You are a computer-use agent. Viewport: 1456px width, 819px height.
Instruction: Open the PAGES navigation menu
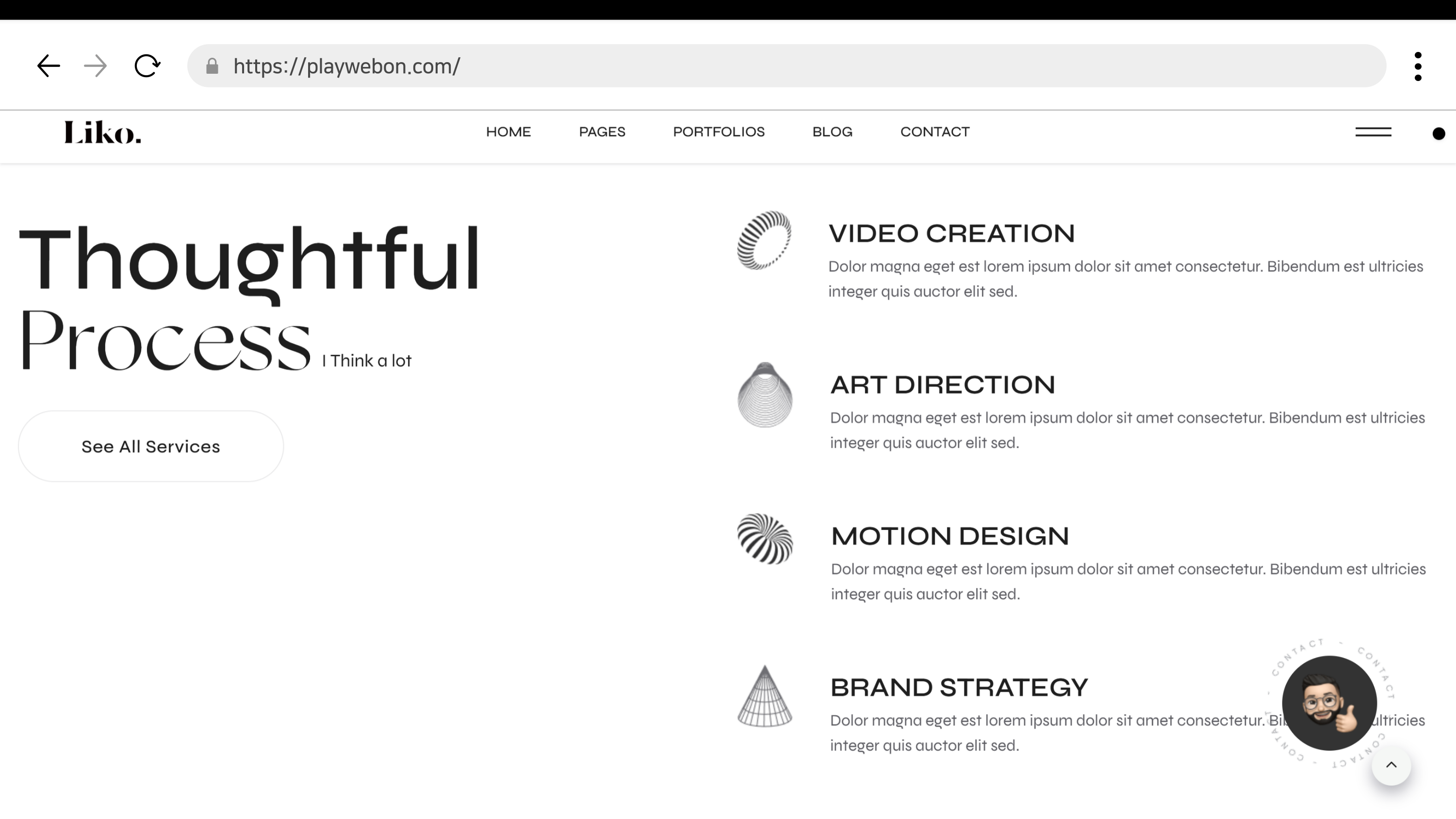pos(602,132)
